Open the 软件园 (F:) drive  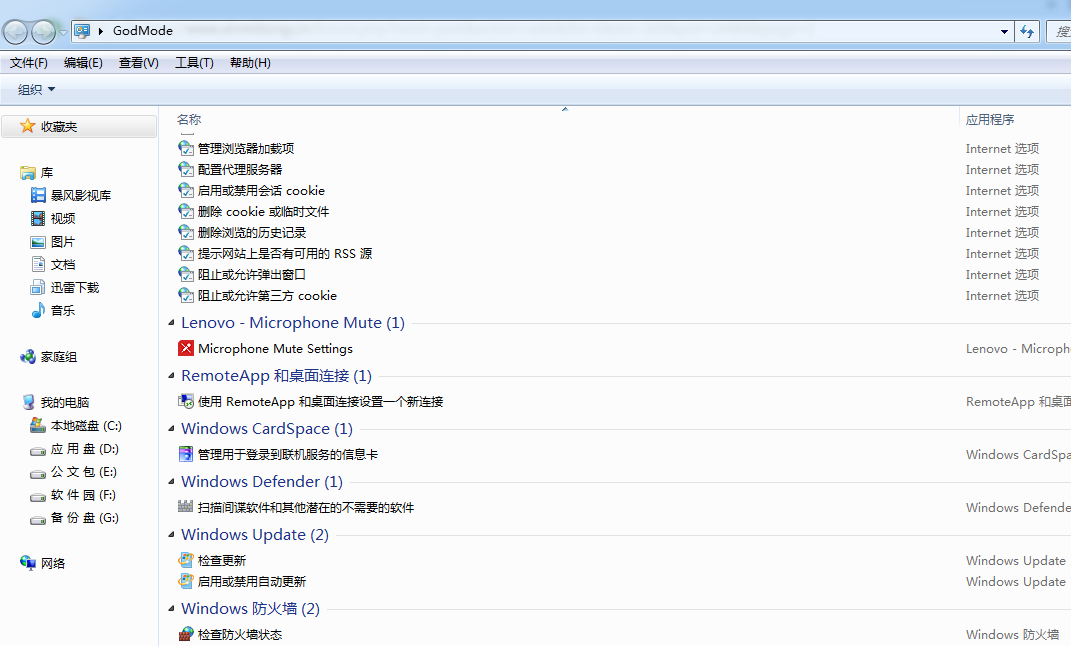click(x=73, y=495)
